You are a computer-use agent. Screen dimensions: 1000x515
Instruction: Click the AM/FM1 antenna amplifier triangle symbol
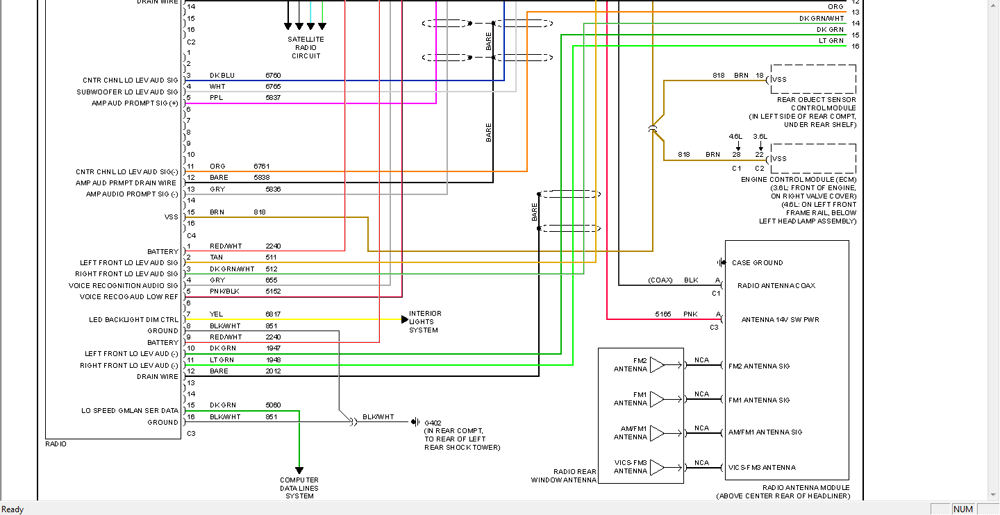[x=657, y=433]
